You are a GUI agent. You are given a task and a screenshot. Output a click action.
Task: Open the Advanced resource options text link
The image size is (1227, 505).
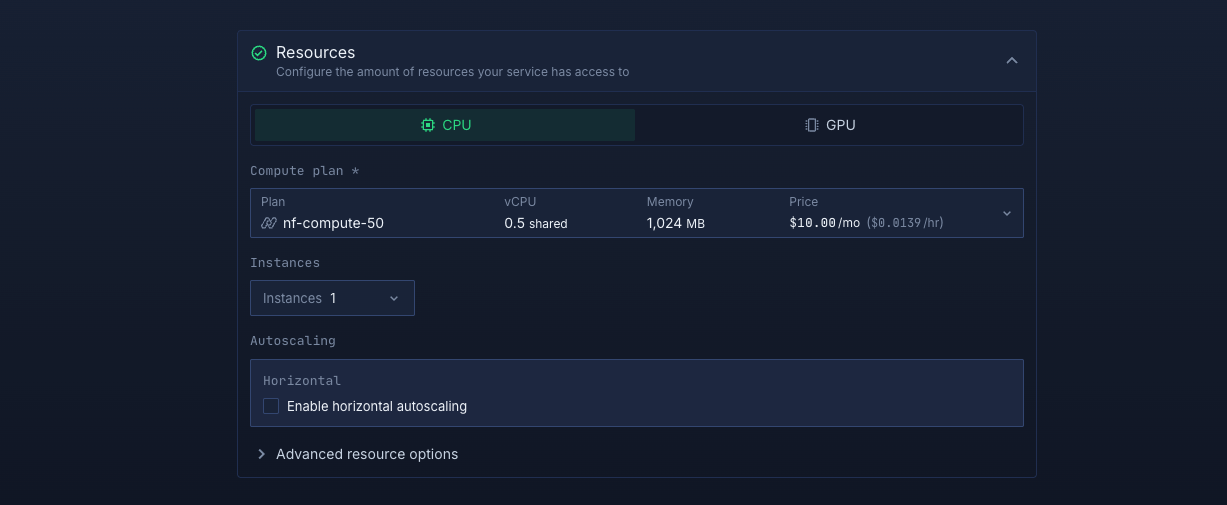(367, 454)
